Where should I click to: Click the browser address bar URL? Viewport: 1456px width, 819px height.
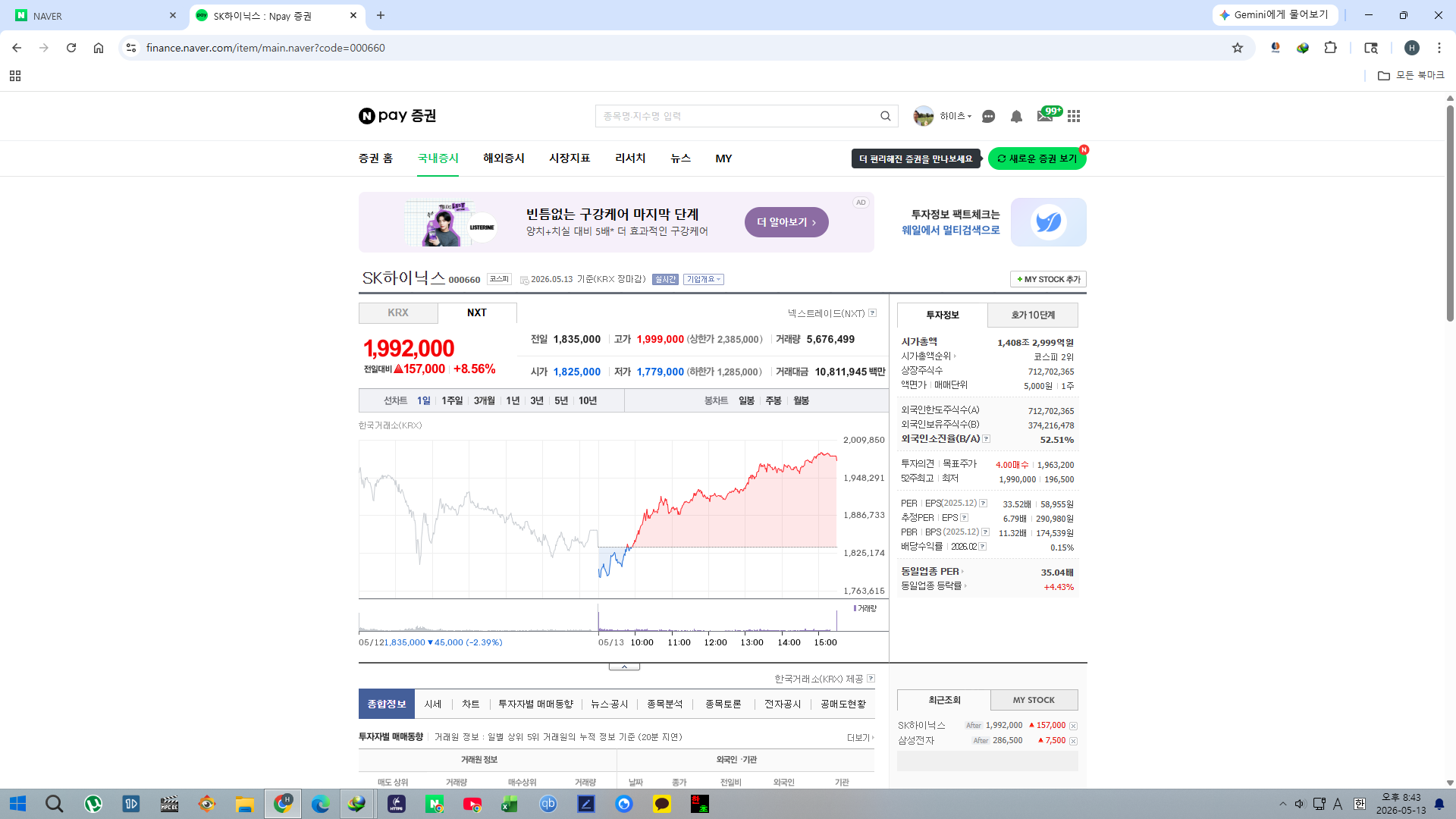click(x=265, y=48)
